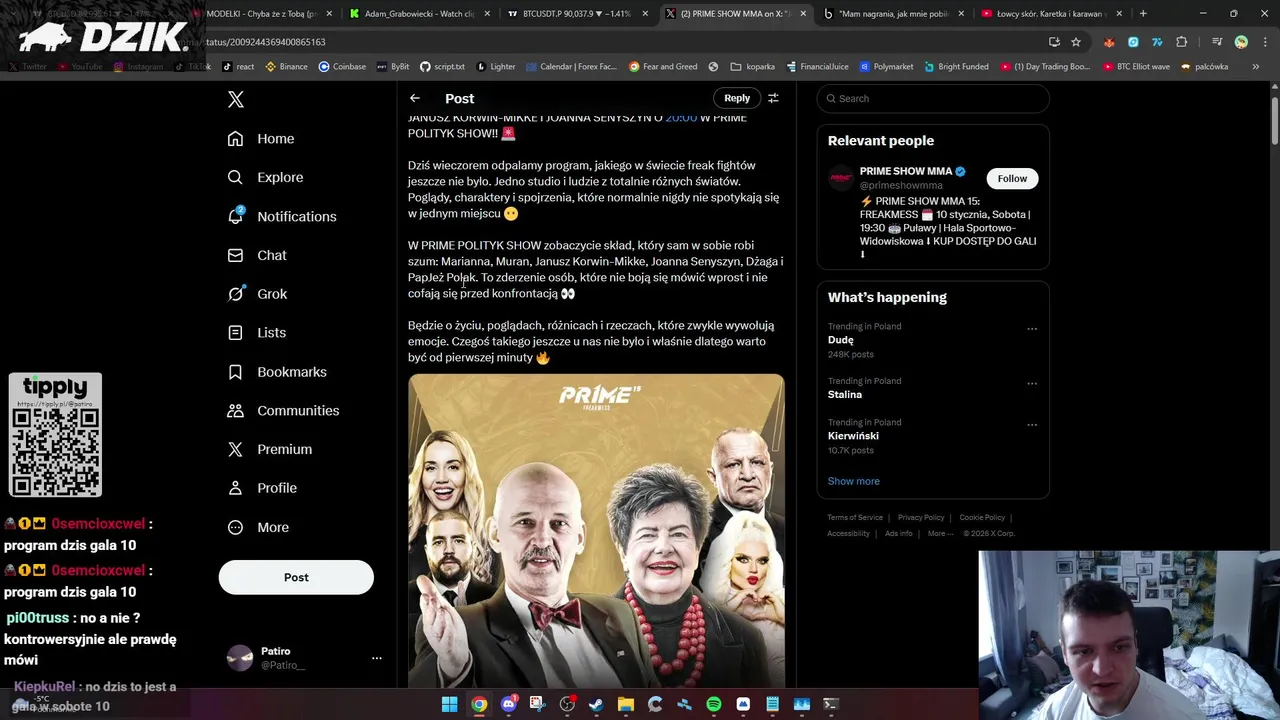The image size is (1280, 720).
Task: Close the PRIME SHOW MMA tab
Action: point(802,14)
